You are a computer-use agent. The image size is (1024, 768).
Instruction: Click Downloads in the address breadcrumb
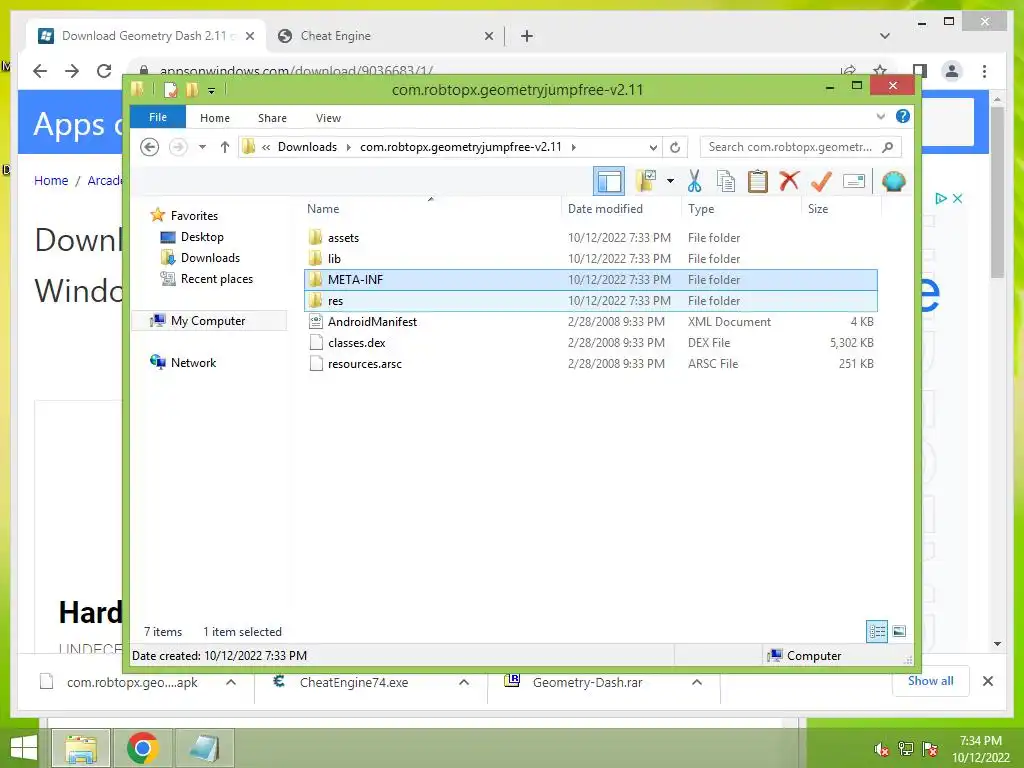coord(307,147)
